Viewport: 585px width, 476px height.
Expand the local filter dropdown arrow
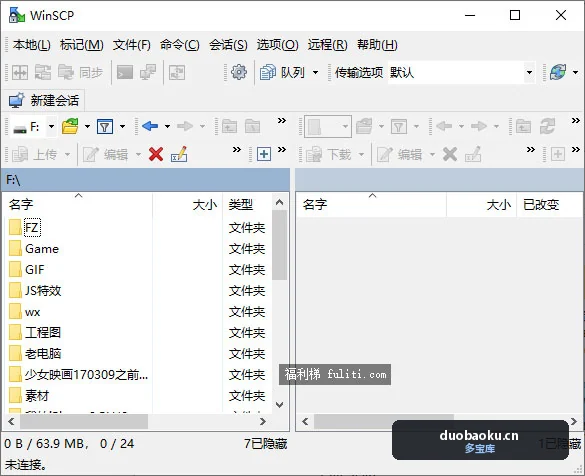(122, 126)
